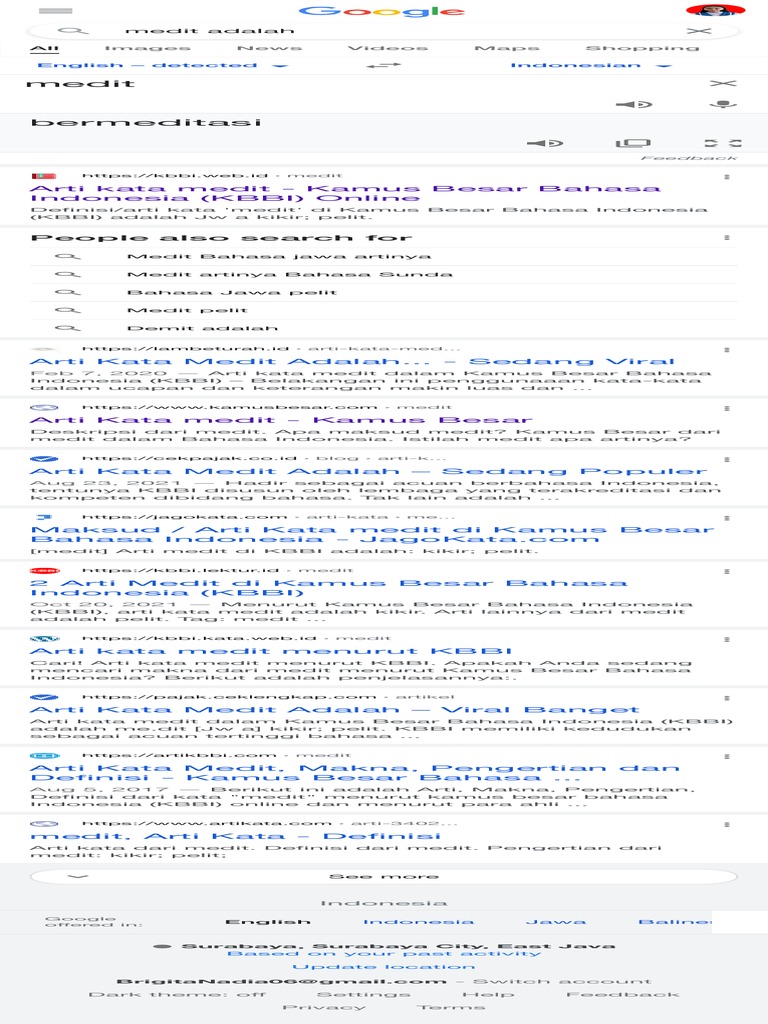This screenshot has height=1024, width=768.
Task: Switch to Videos tab
Action: pos(387,48)
